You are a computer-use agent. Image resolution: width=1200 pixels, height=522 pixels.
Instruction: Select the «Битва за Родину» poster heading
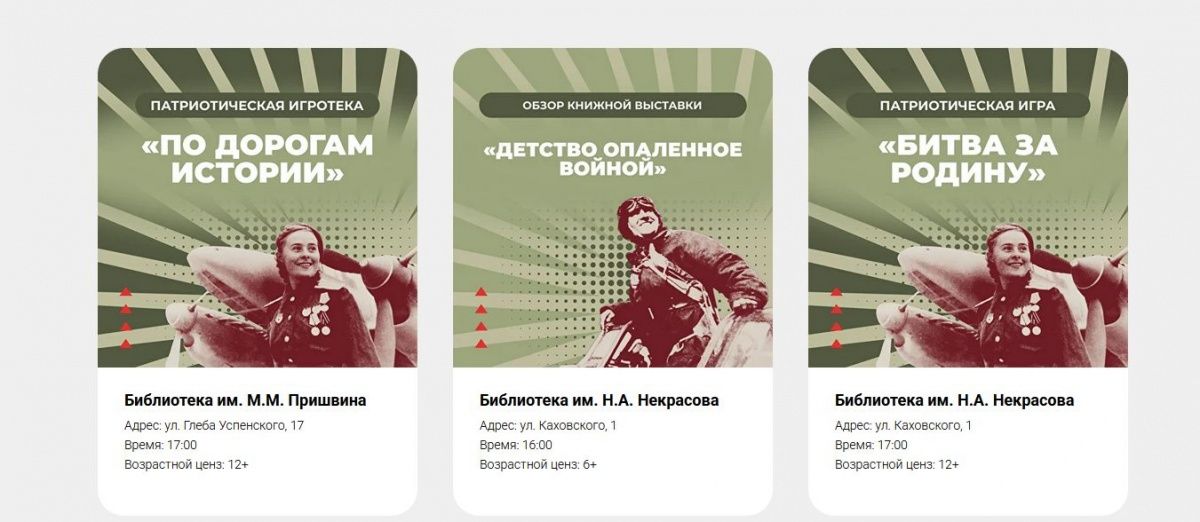[968, 159]
